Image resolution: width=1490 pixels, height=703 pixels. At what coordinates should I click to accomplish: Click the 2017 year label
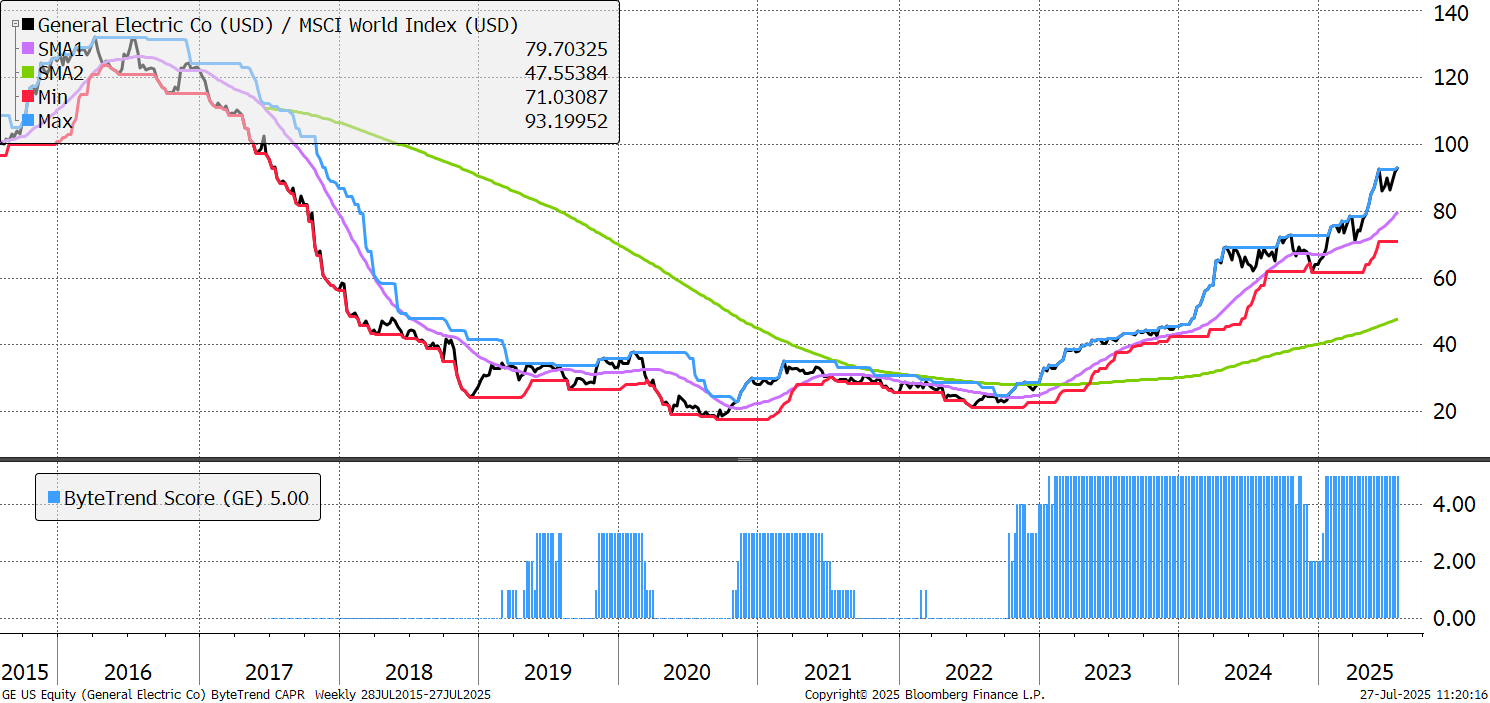[269, 671]
